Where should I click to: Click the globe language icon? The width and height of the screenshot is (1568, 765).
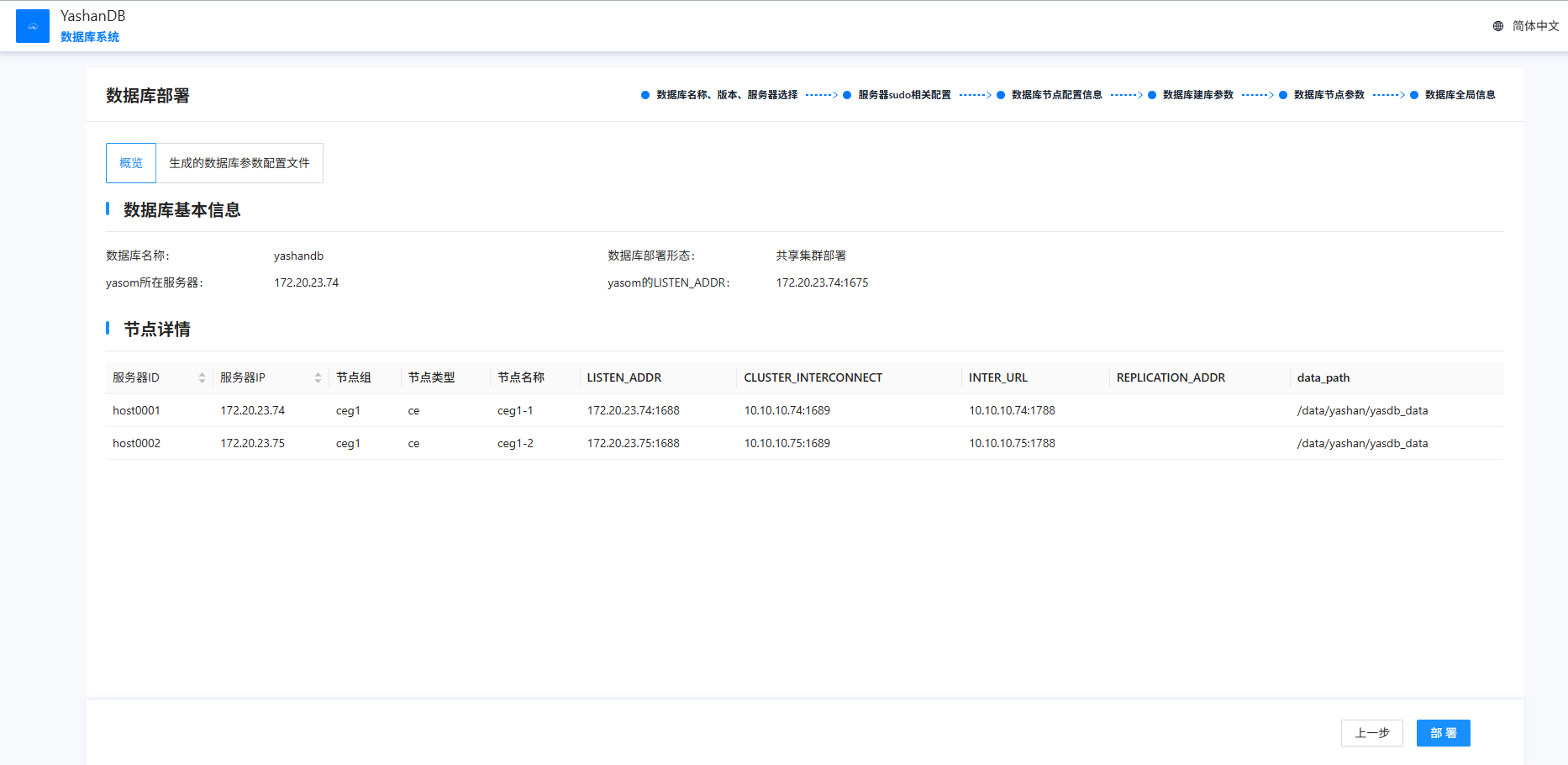[1497, 26]
